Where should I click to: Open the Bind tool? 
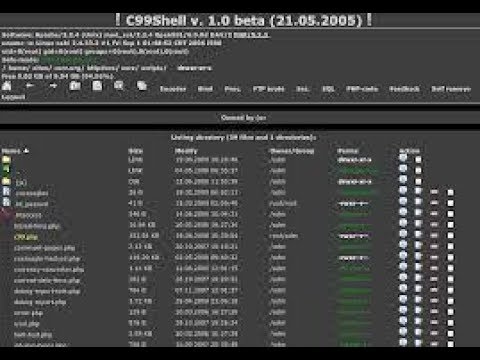[x=205, y=89]
